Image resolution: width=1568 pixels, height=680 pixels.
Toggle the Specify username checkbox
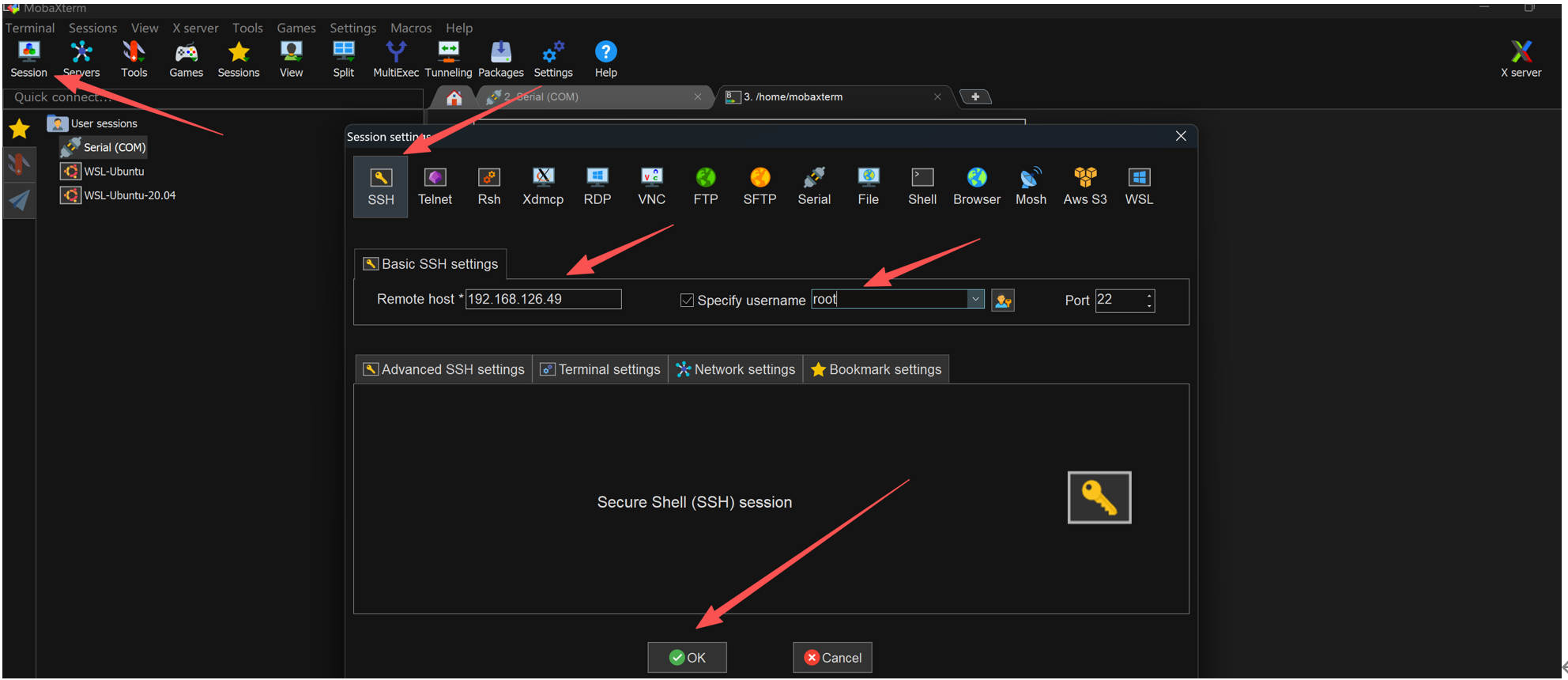(687, 300)
